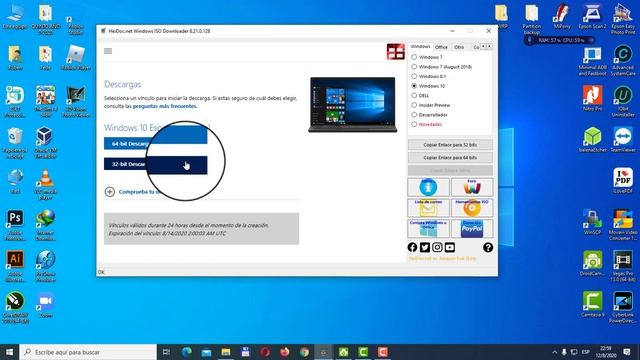Click the 64-bit Descarga button

click(x=156, y=143)
